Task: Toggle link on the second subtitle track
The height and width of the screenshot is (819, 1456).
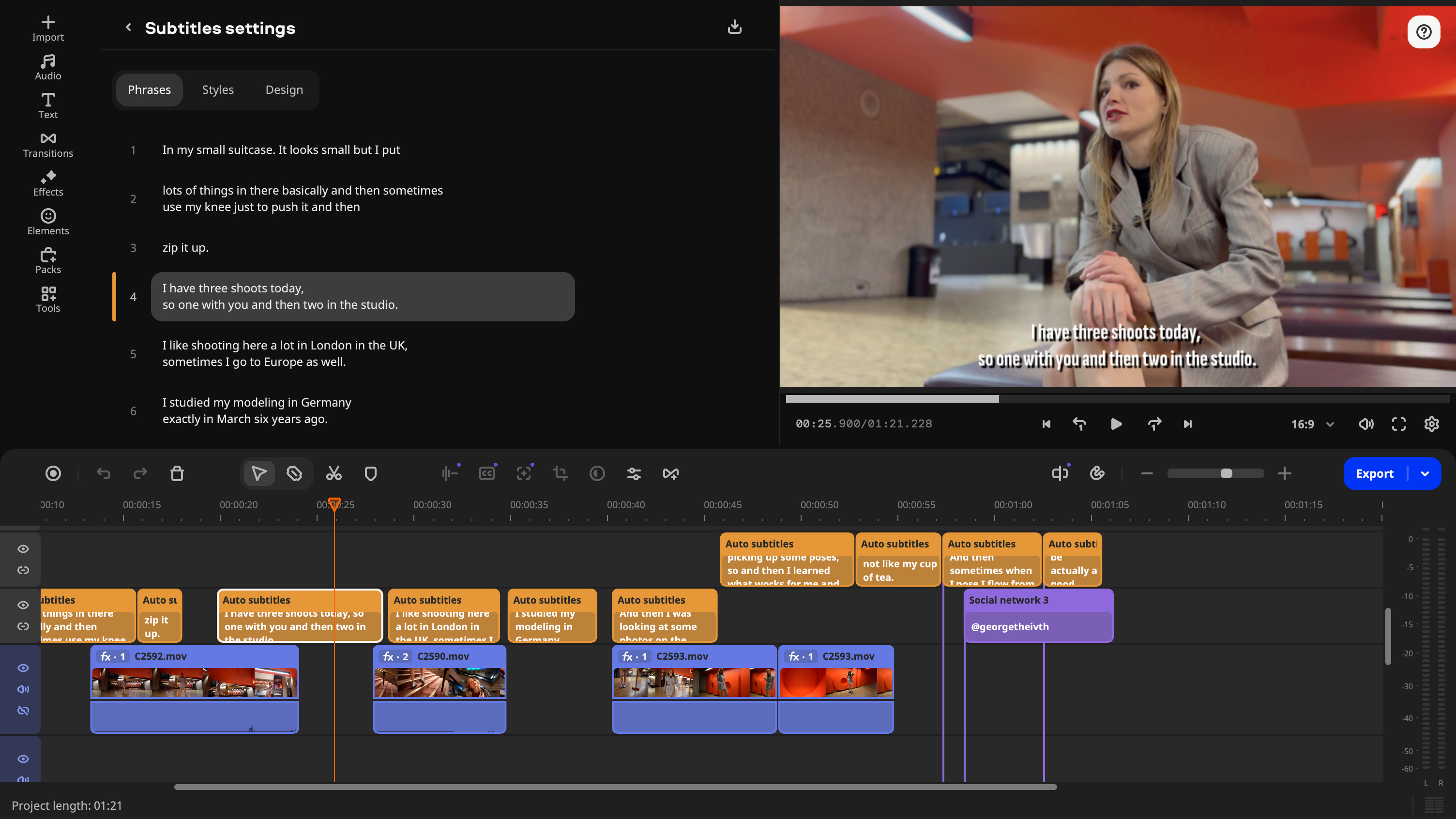Action: point(23,626)
